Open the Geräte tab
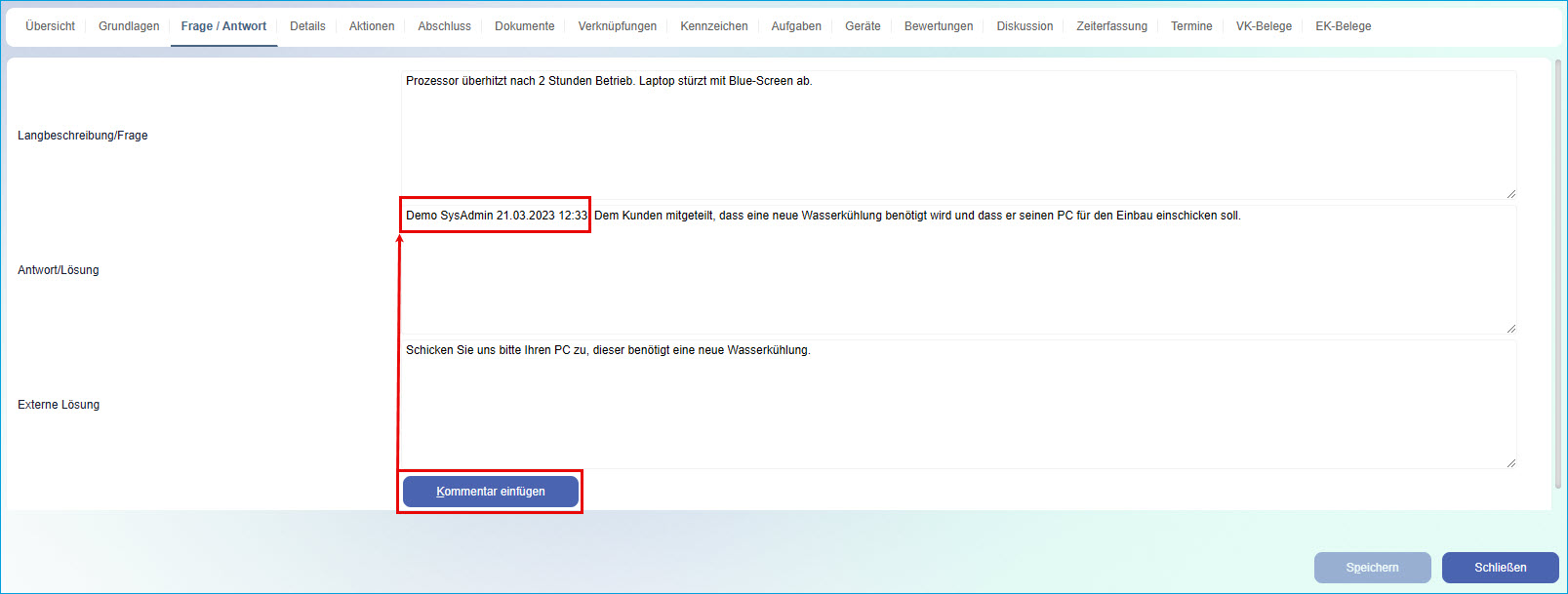1568x594 pixels. tap(863, 26)
